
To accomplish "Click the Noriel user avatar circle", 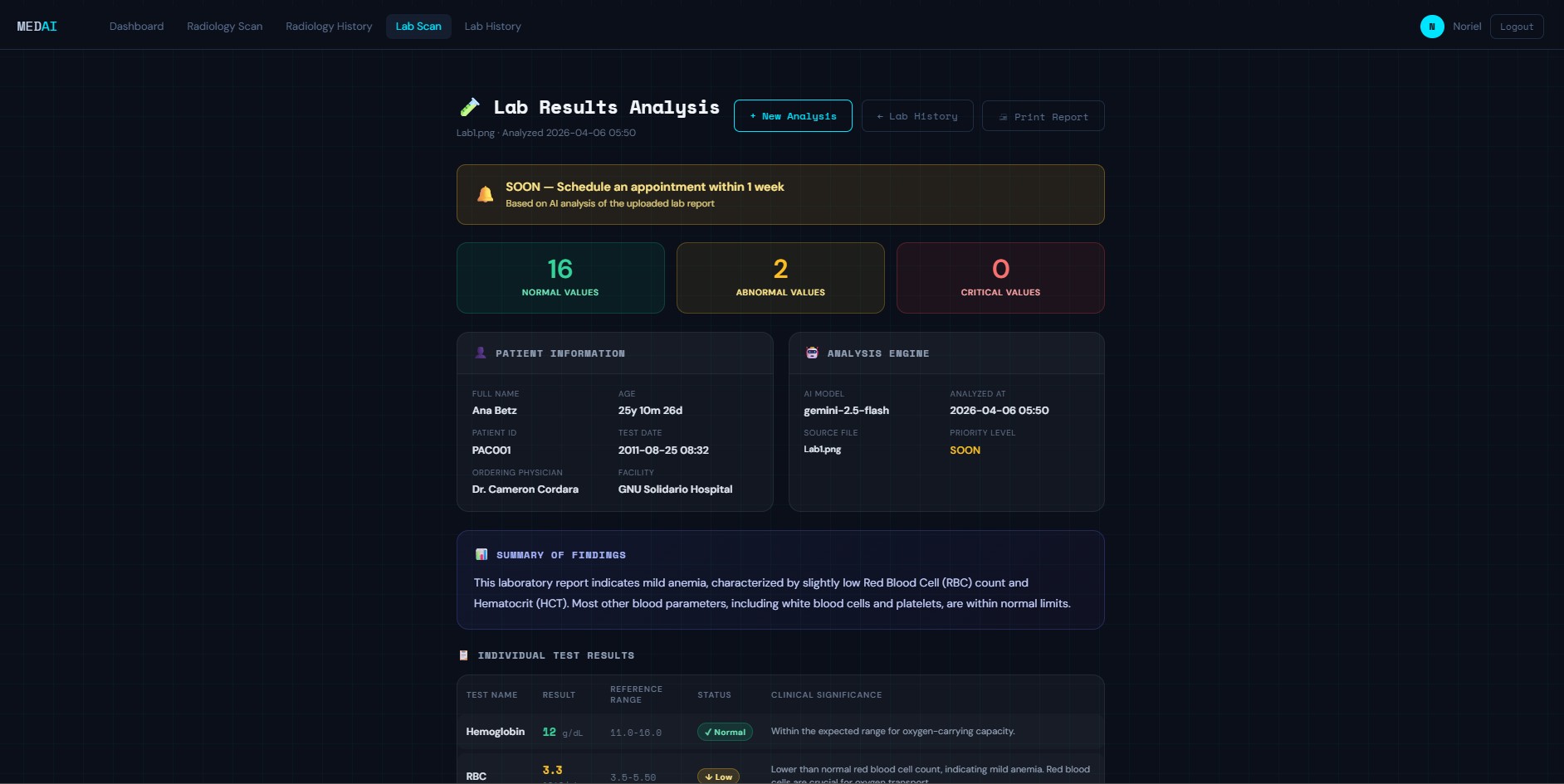I will tap(1432, 27).
